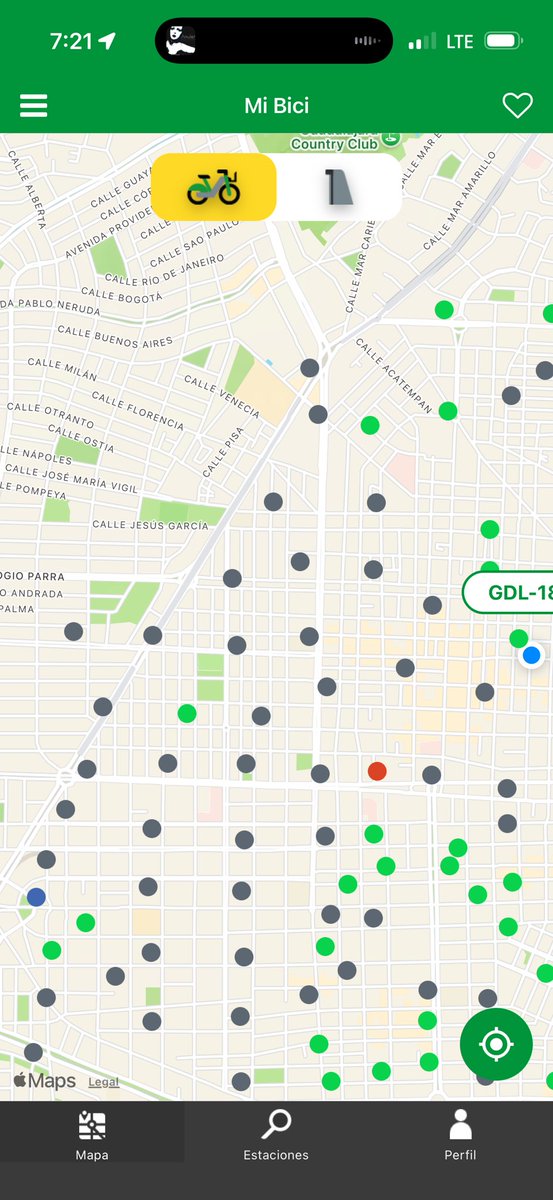Tap the bright blue current location dot
553x1200 pixels.
pyautogui.click(x=532, y=656)
